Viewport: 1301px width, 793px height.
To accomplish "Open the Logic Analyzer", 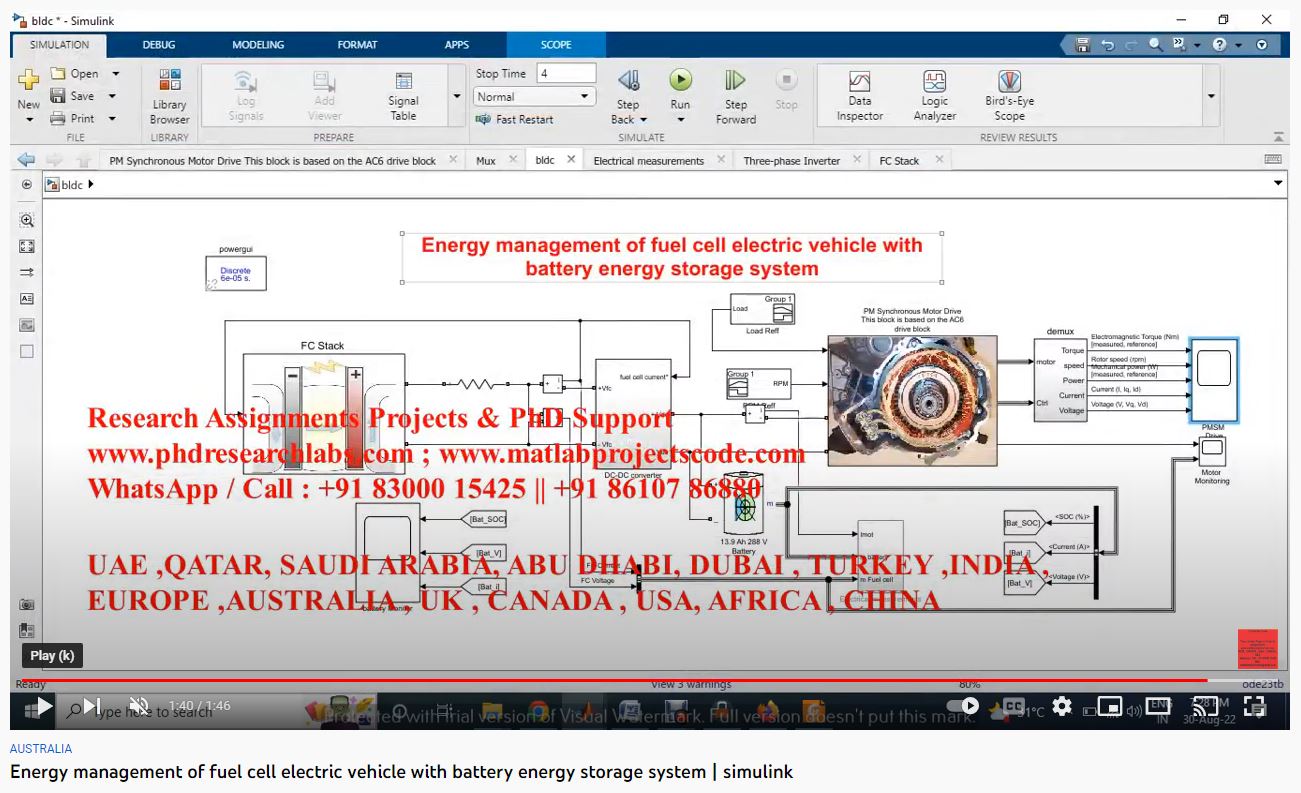I will click(934, 96).
